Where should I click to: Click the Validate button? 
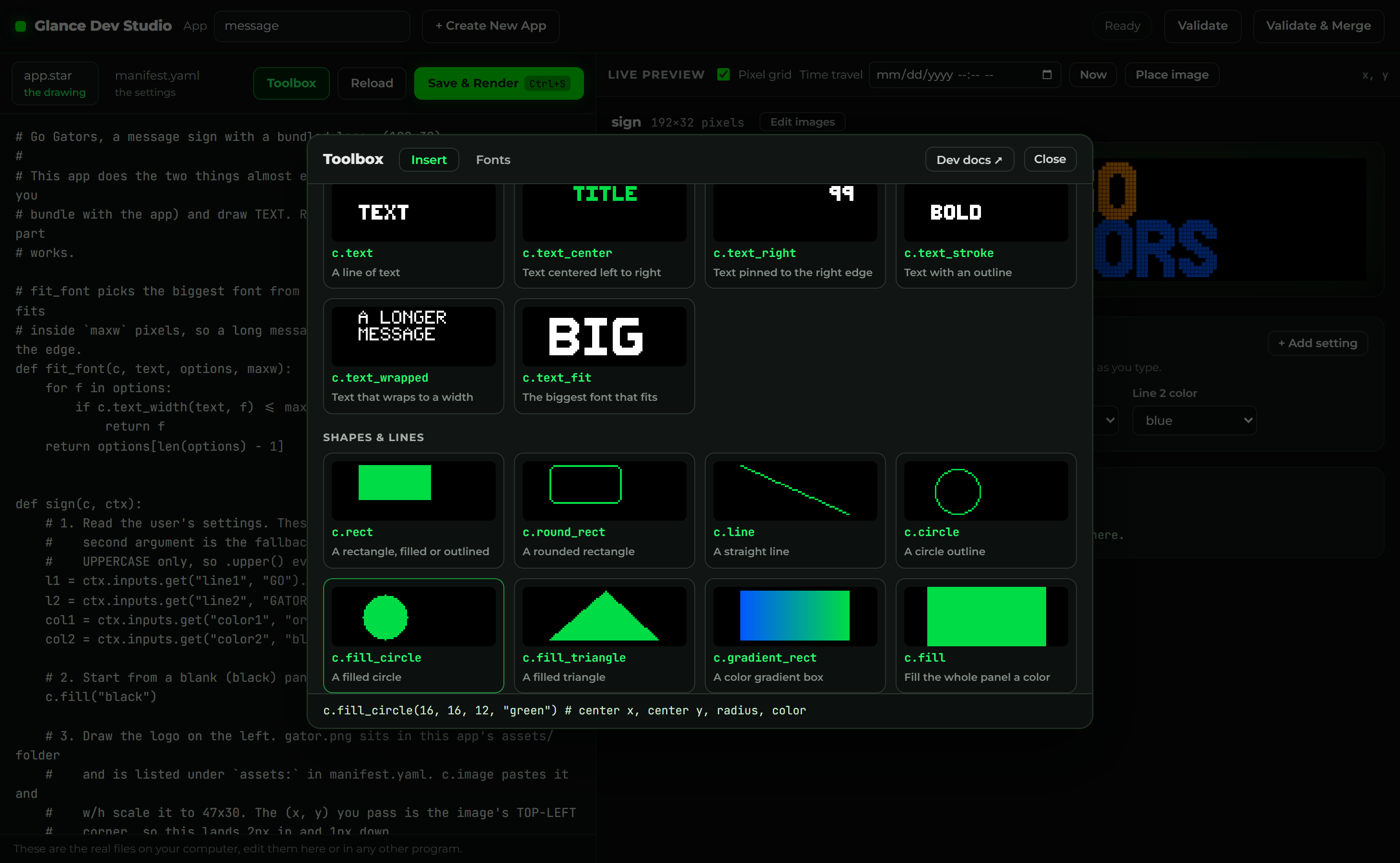click(x=1202, y=26)
